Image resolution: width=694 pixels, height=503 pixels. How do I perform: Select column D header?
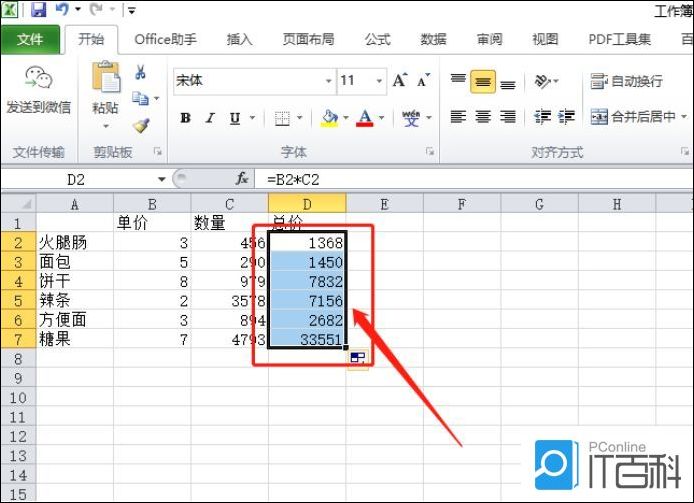coord(307,204)
